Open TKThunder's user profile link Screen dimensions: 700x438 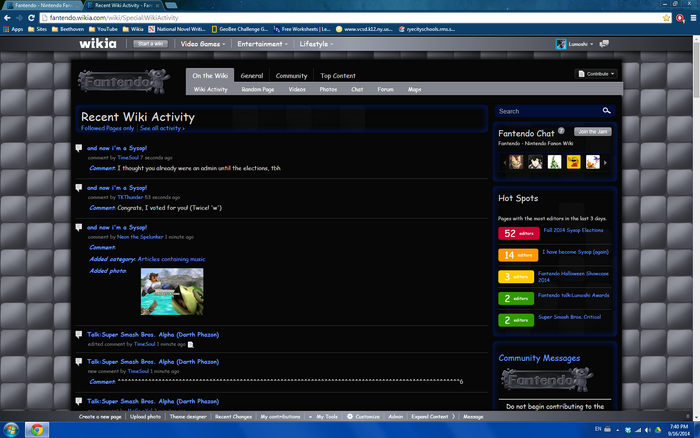pos(130,197)
